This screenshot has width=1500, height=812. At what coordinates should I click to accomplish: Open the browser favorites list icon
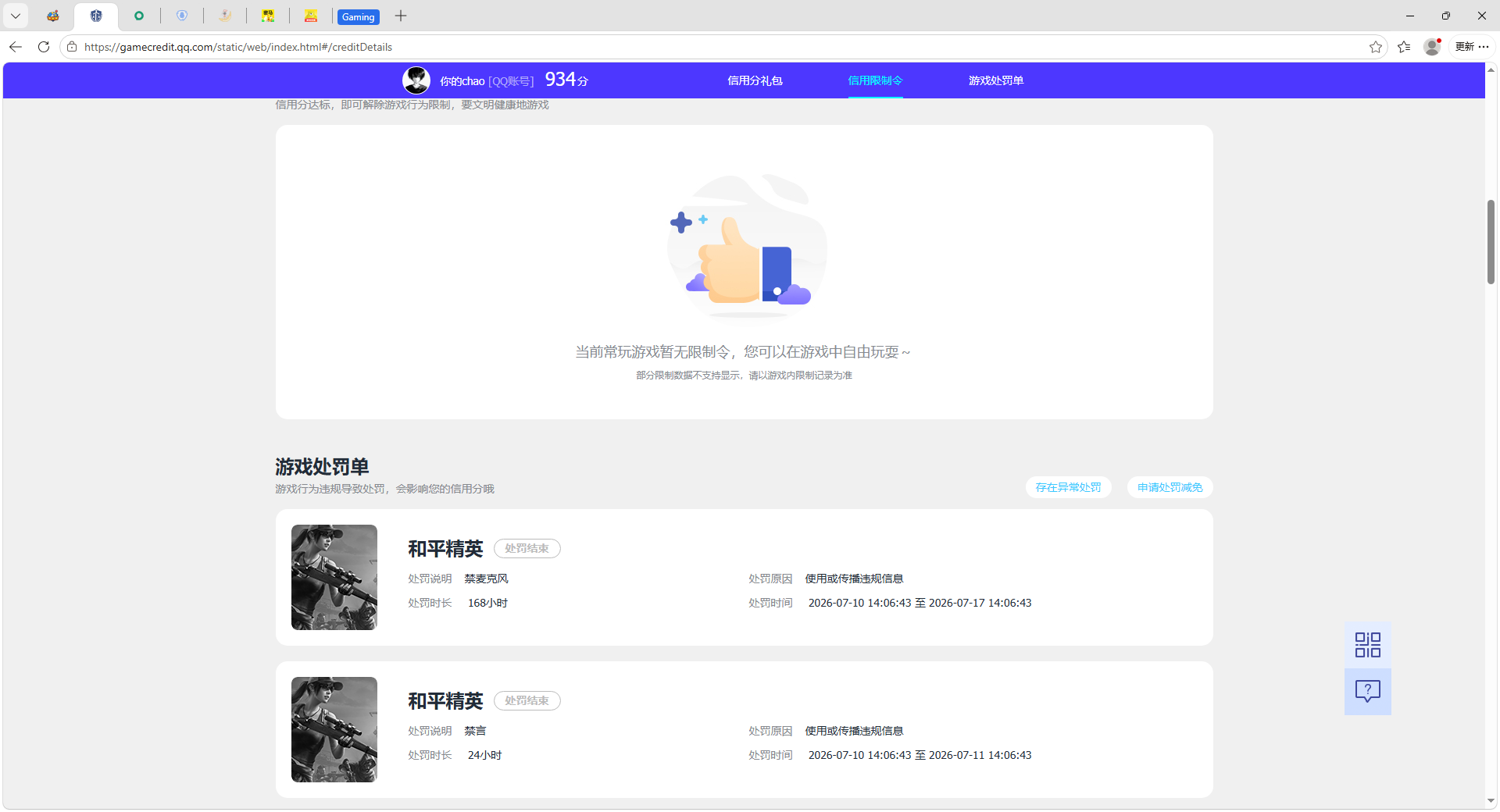[1404, 47]
